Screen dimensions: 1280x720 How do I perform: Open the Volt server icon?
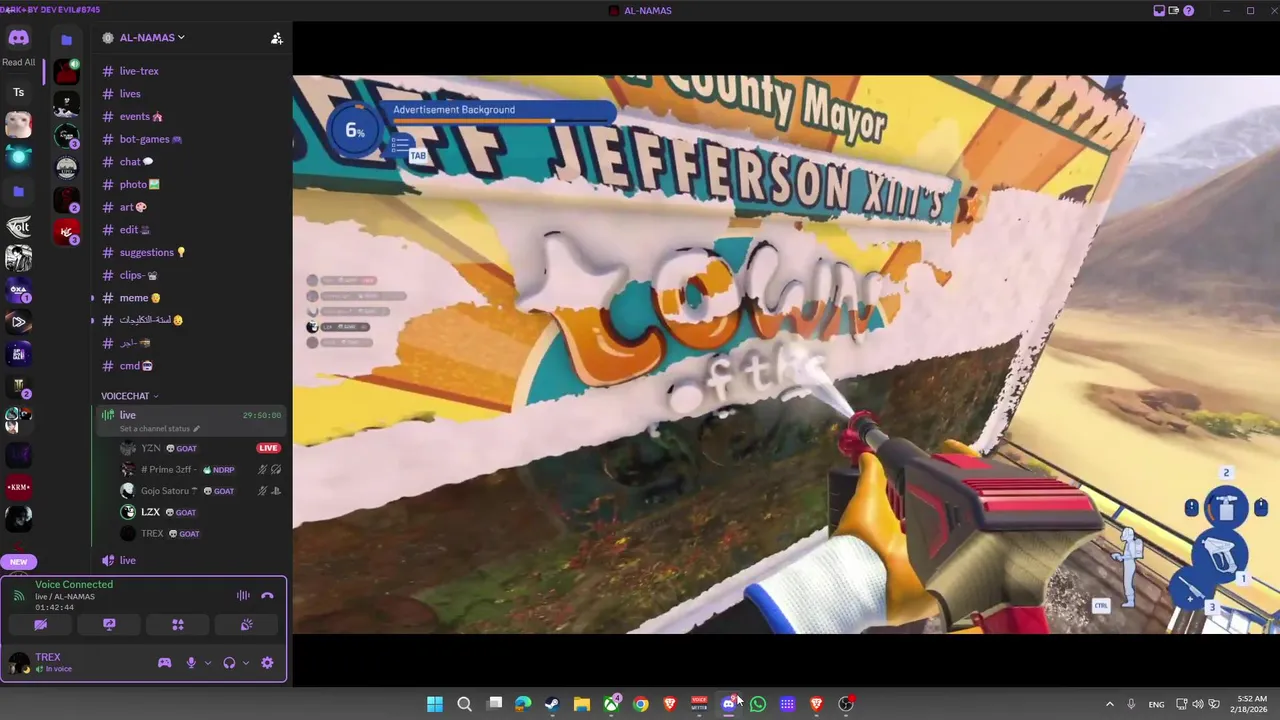pyautogui.click(x=18, y=226)
